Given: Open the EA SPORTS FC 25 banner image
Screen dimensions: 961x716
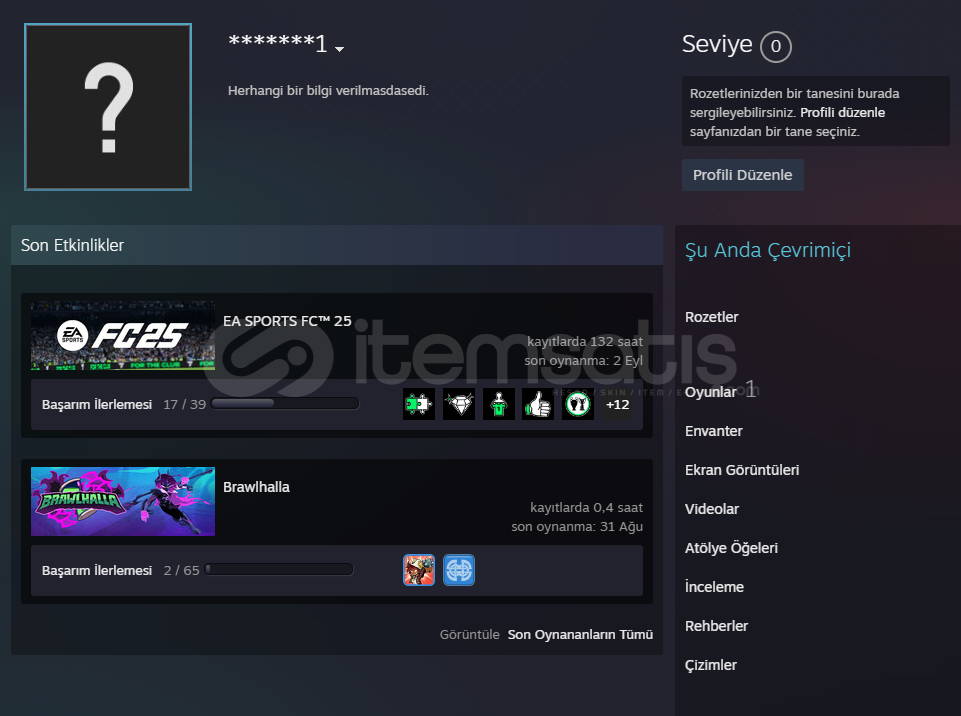Looking at the screenshot, I should click(123, 335).
